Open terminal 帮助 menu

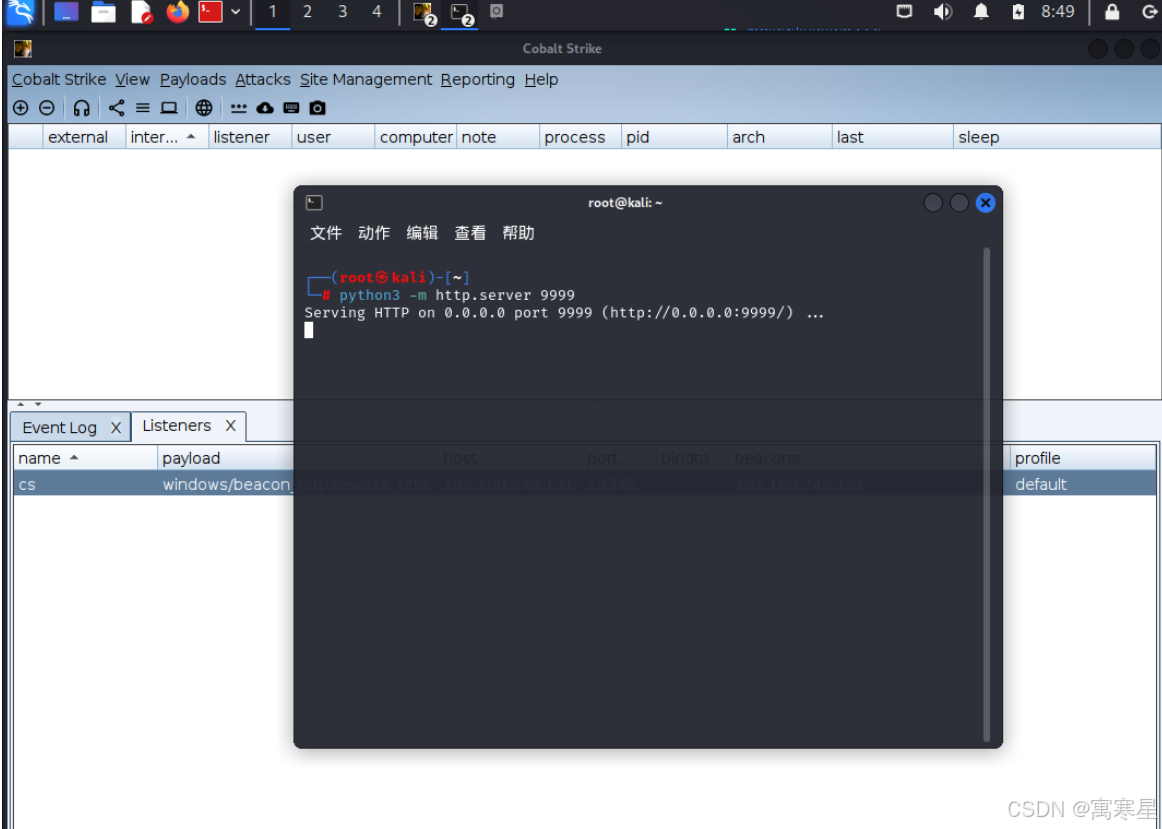518,233
